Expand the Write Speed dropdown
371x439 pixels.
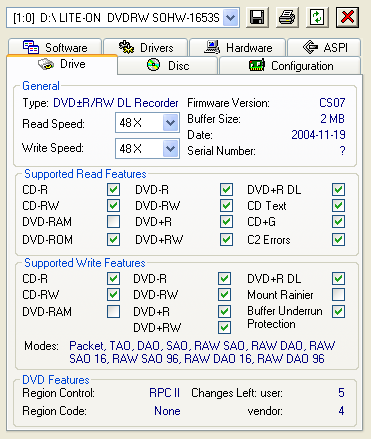point(170,148)
